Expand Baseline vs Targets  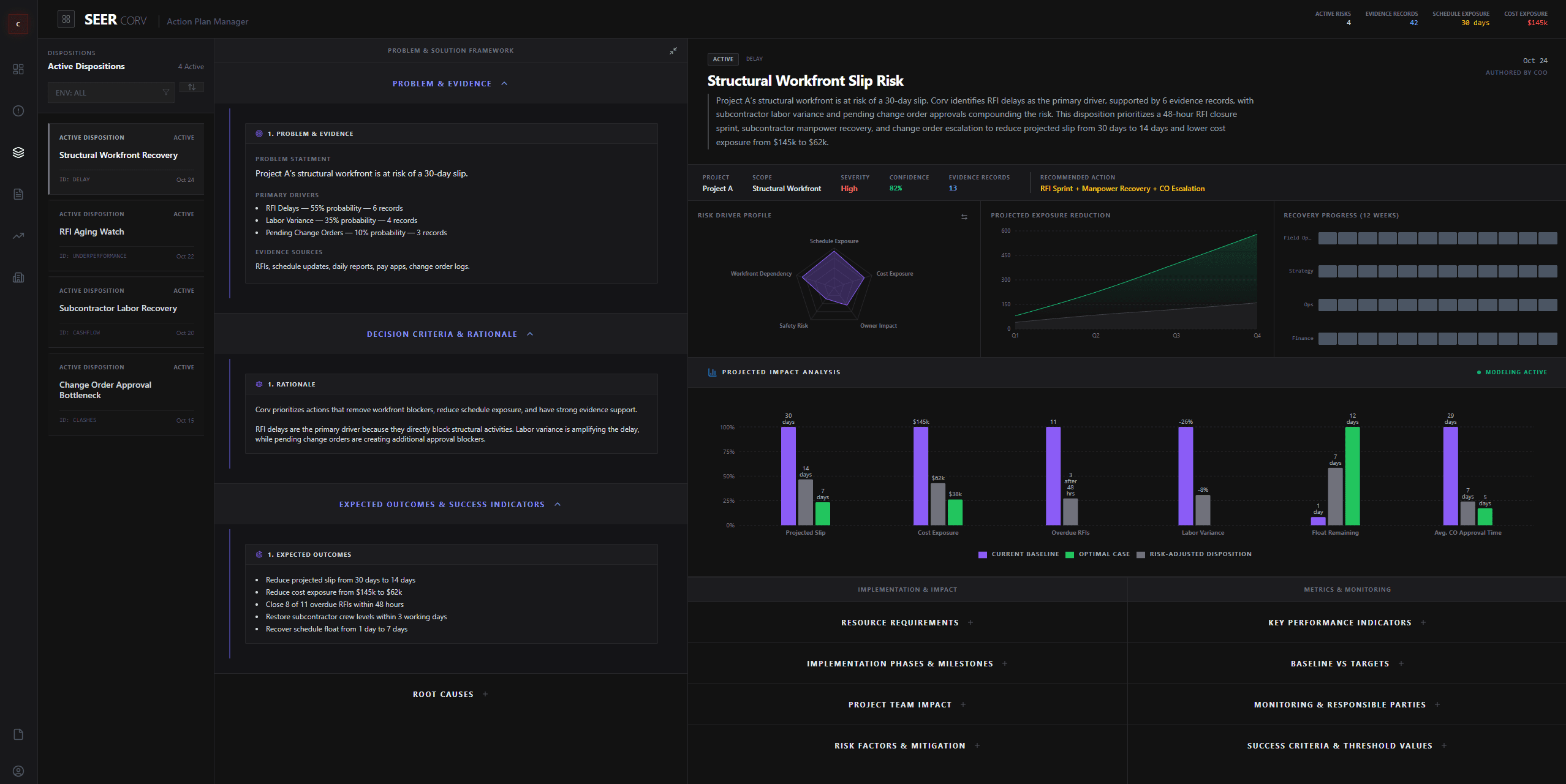1347,663
